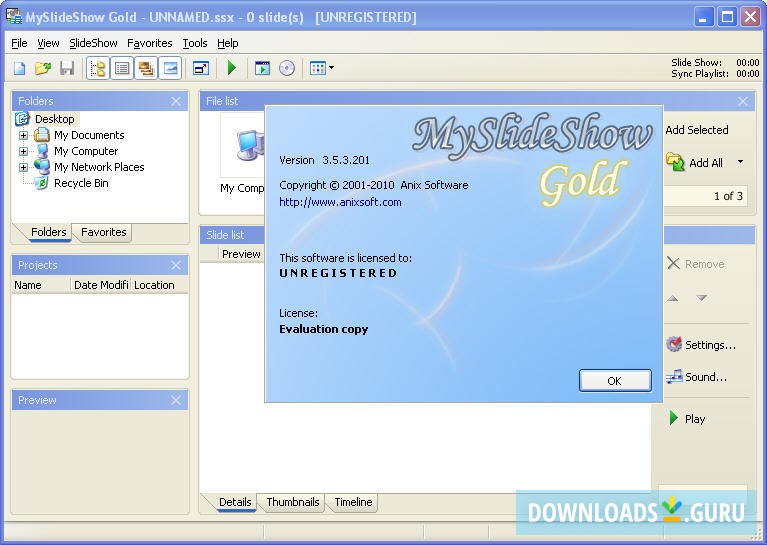The height and width of the screenshot is (545, 767).
Task: Open the File menu
Action: [x=20, y=43]
